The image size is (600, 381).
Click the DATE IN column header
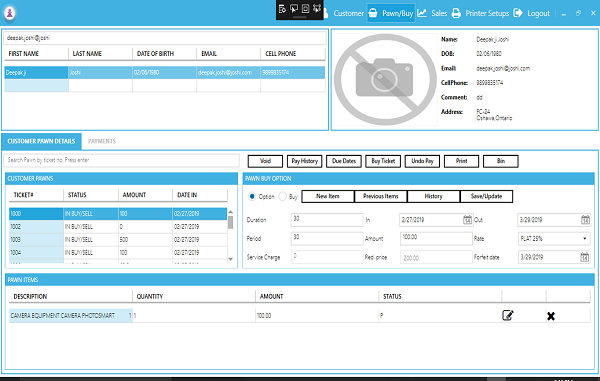pos(200,195)
